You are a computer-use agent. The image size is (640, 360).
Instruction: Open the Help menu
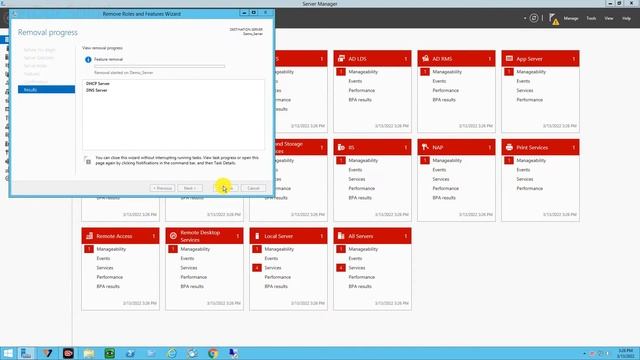(627, 18)
